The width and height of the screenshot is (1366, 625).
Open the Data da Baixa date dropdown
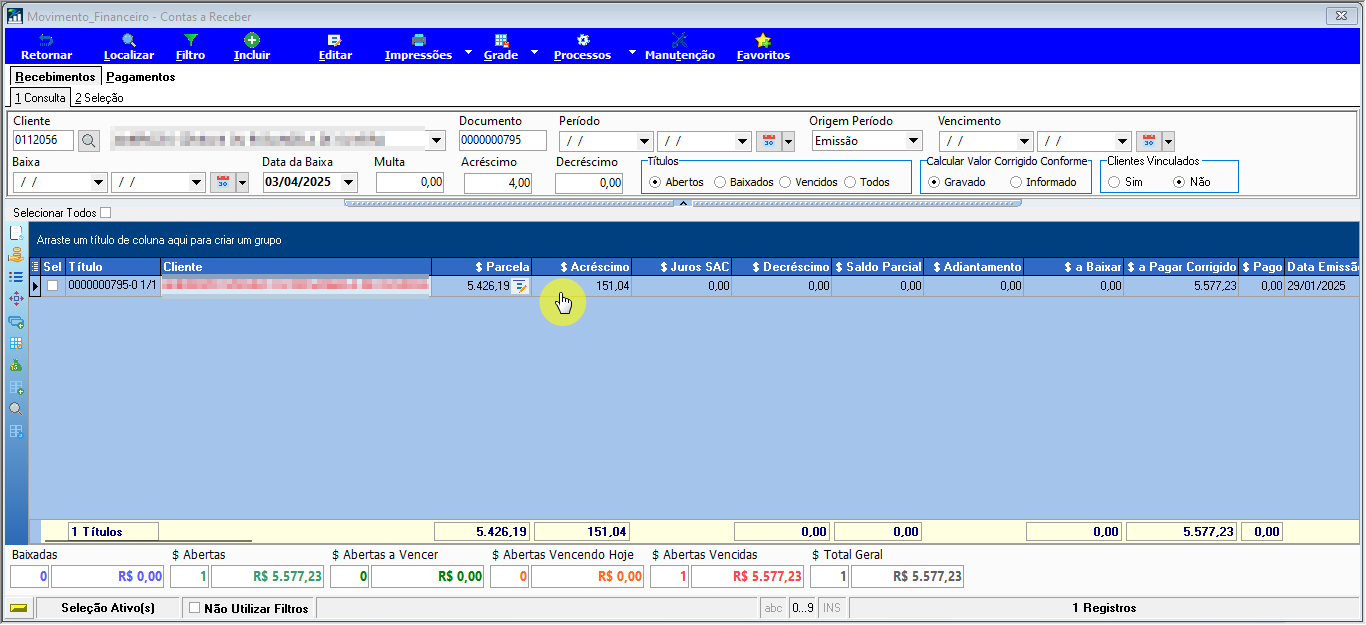coord(348,182)
